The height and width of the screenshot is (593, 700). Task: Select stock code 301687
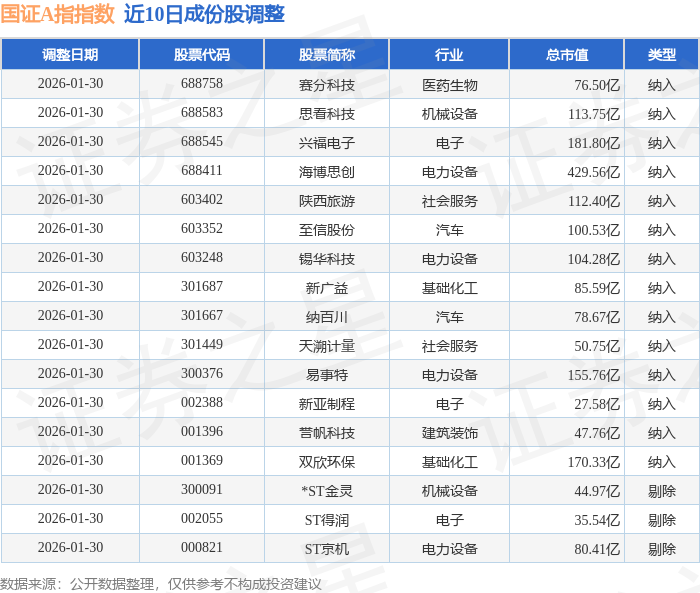click(x=202, y=287)
